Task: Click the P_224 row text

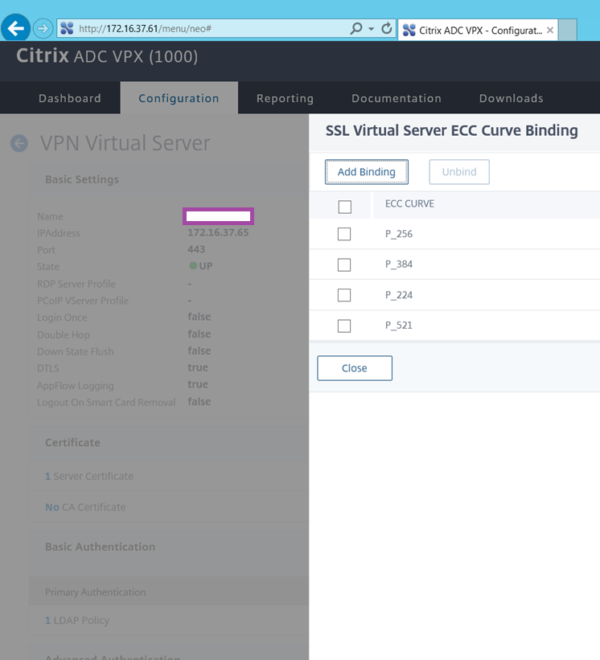Action: coord(399,295)
